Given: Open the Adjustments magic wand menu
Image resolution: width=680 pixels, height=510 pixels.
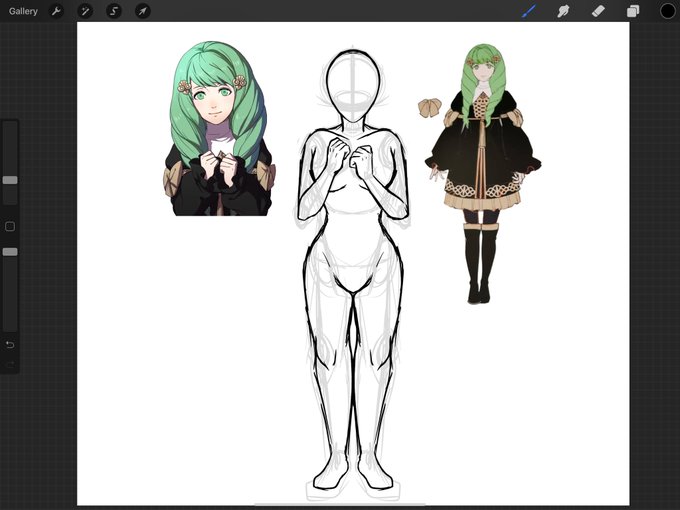Looking at the screenshot, I should 85,11.
